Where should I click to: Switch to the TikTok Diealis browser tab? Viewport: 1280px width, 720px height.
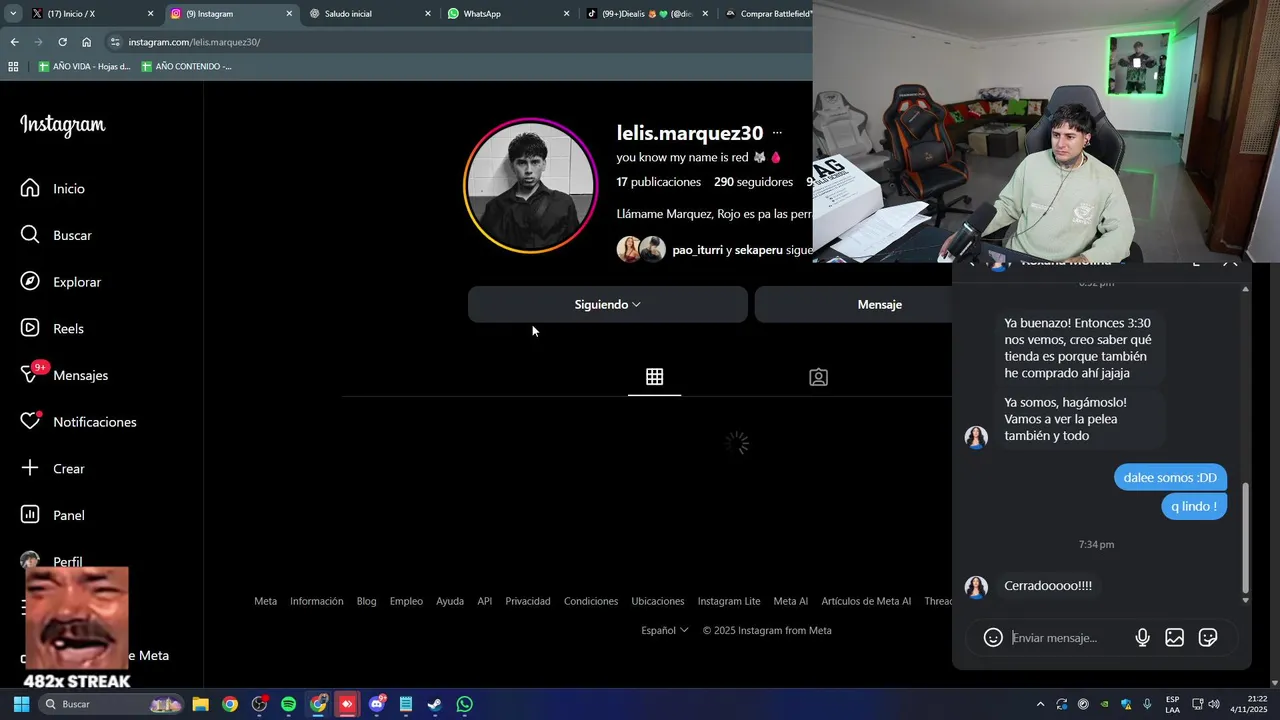click(645, 14)
